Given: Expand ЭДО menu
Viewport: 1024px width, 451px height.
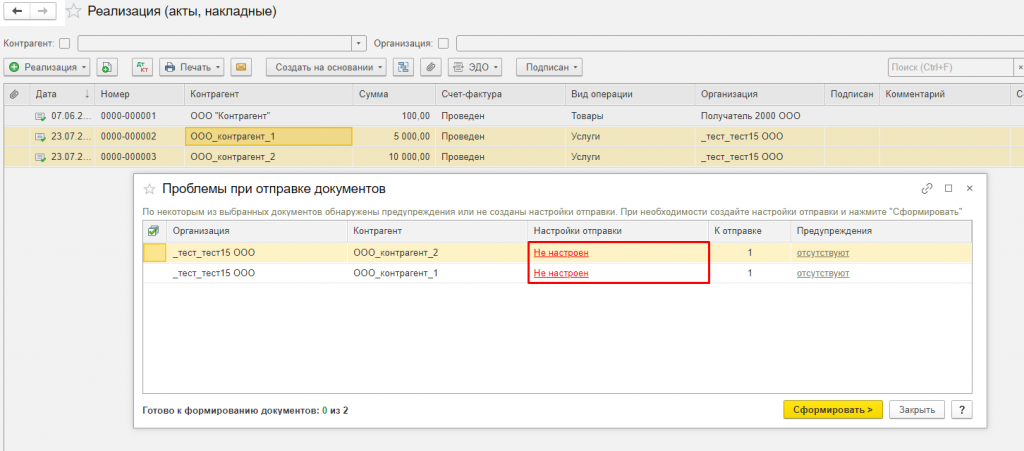Looking at the screenshot, I should pos(475,67).
